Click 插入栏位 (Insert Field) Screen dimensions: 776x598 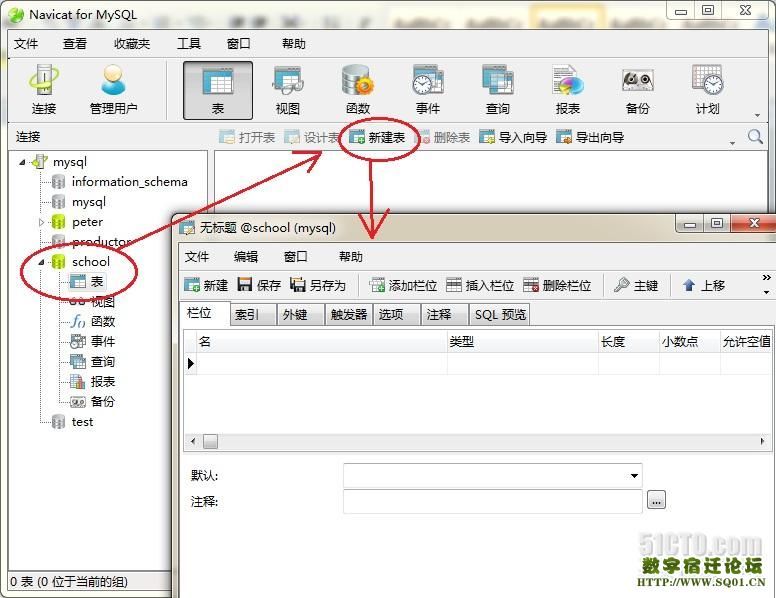pyautogui.click(x=480, y=285)
